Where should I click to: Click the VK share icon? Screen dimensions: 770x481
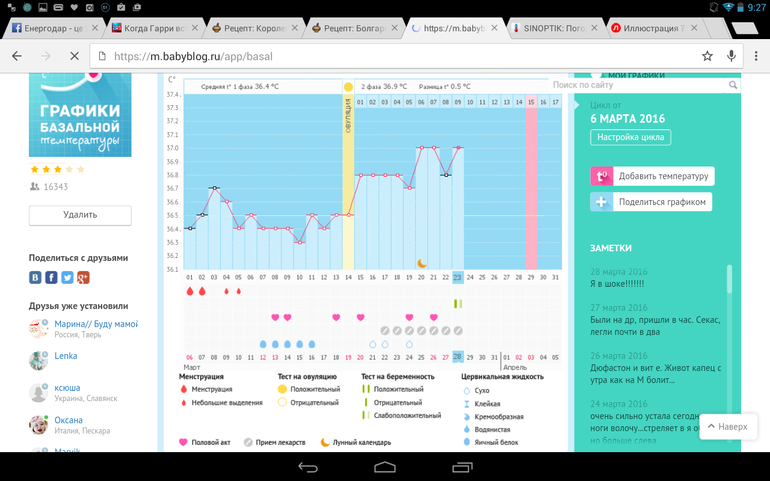pyautogui.click(x=35, y=277)
